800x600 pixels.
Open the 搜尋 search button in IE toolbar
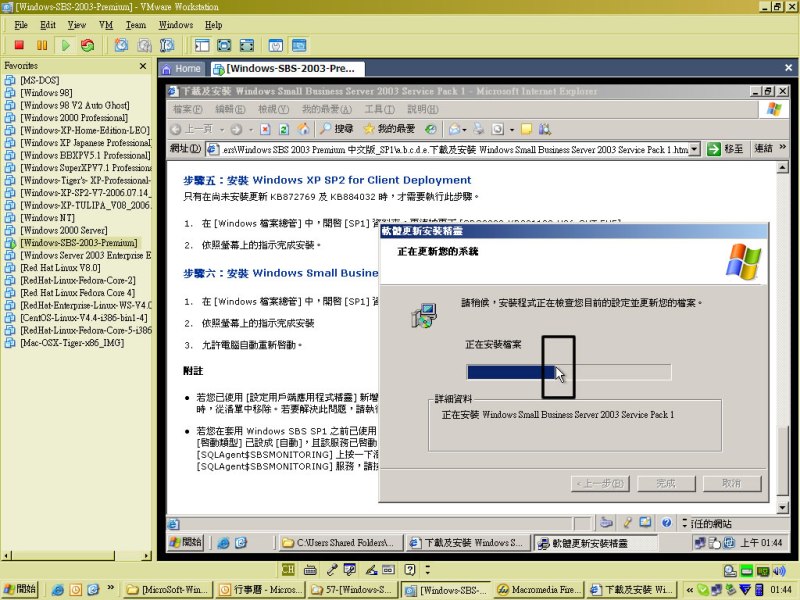pyautogui.click(x=337, y=130)
